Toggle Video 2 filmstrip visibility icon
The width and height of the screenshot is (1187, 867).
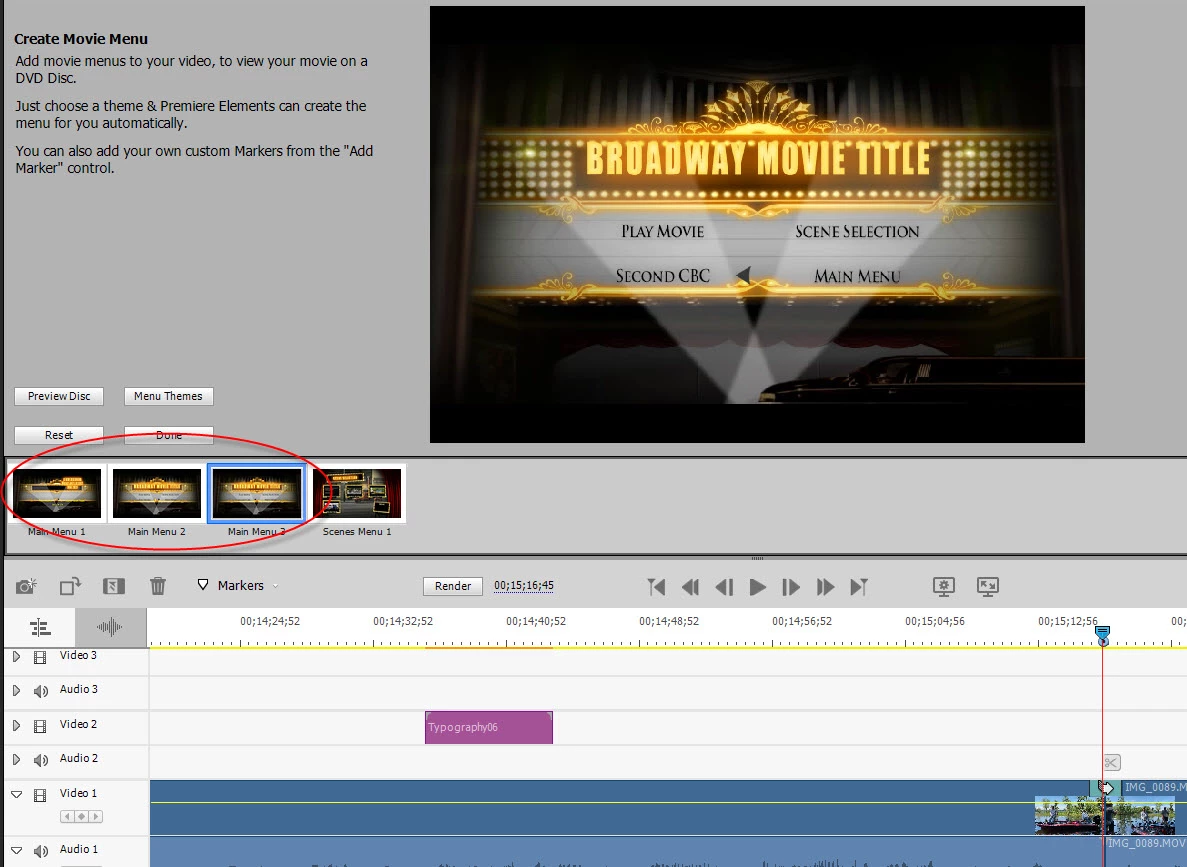coord(40,726)
